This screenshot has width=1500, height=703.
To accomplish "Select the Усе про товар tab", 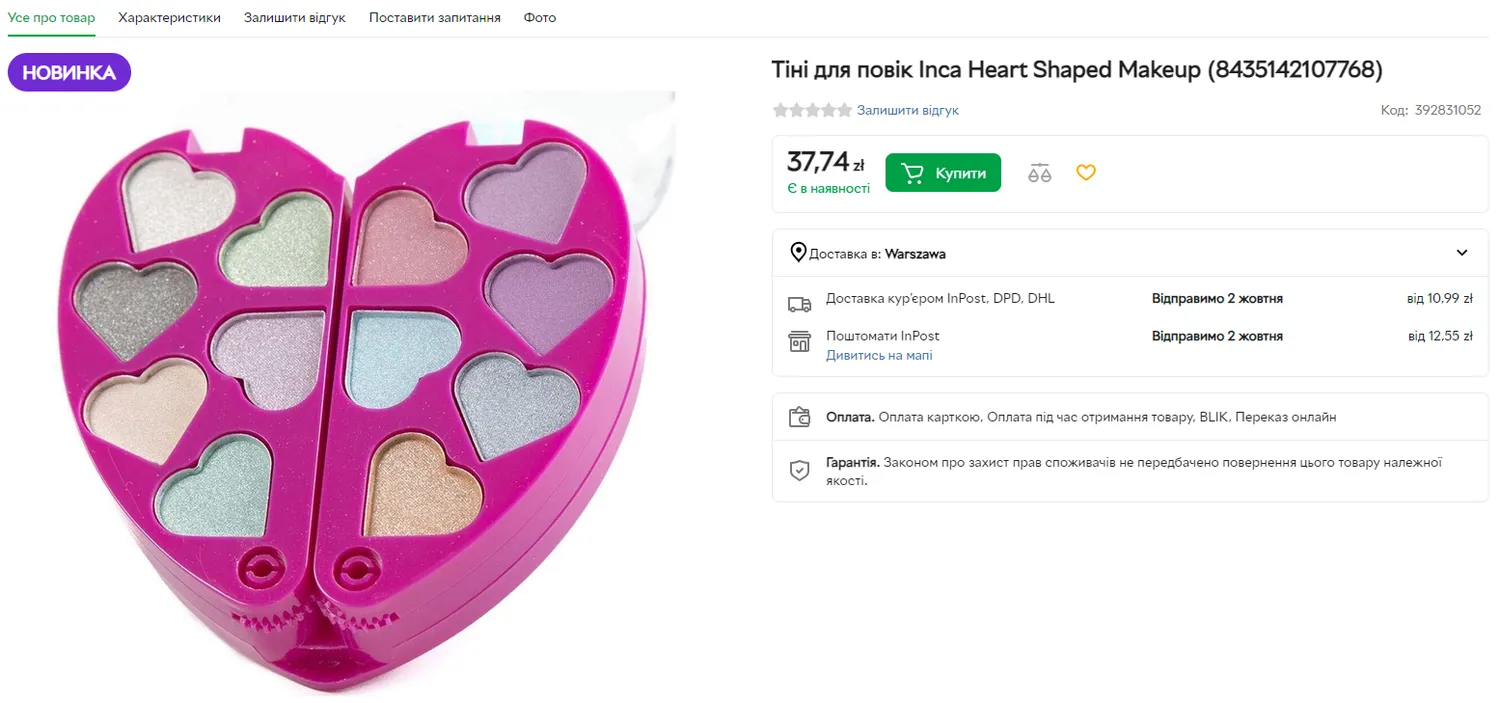I will (52, 18).
